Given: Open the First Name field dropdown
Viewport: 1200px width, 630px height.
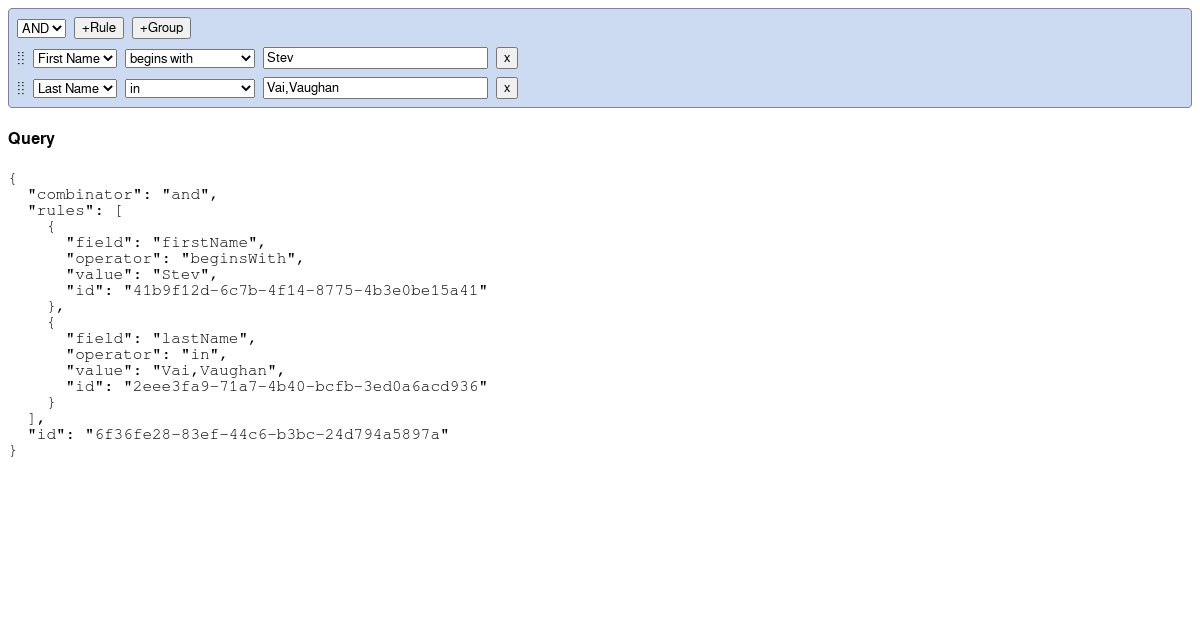Looking at the screenshot, I should pos(74,58).
